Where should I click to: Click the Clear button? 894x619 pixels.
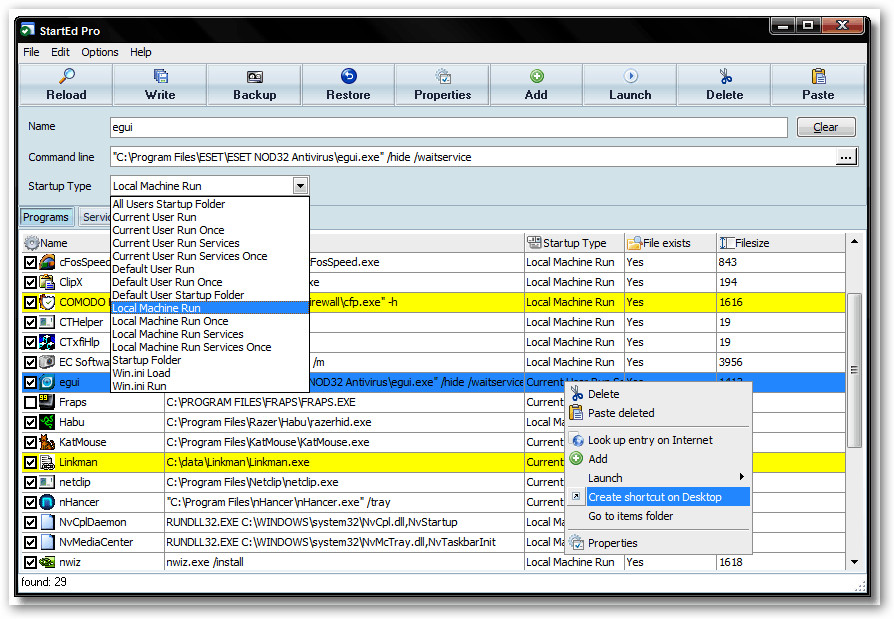[826, 127]
